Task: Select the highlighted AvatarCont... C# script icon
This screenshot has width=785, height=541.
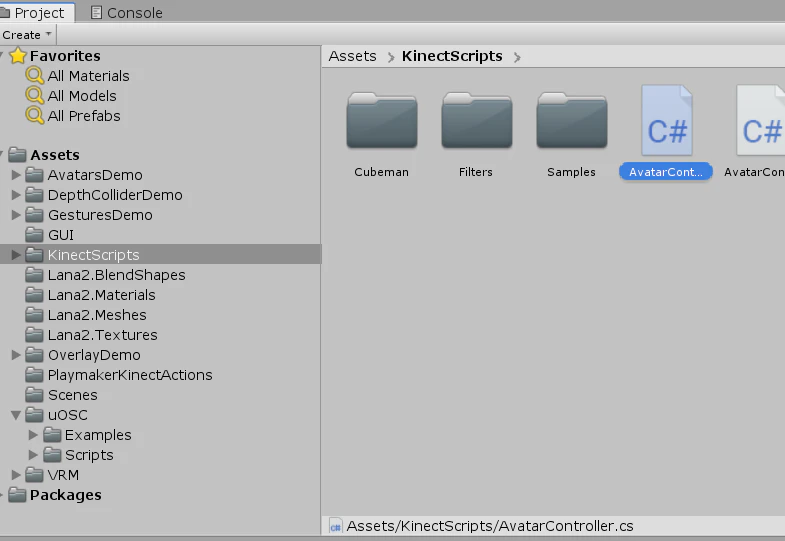Action: pos(667,120)
